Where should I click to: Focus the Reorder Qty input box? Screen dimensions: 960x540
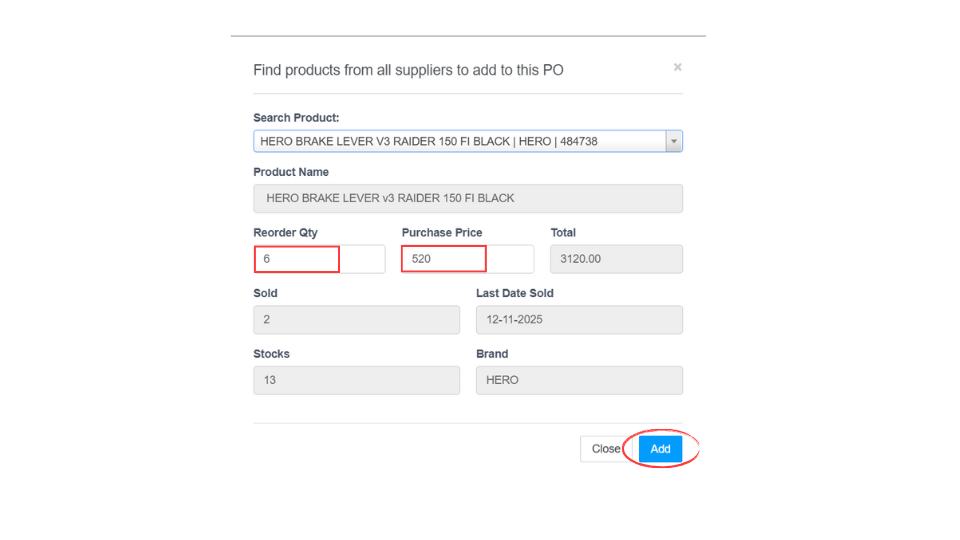318,259
